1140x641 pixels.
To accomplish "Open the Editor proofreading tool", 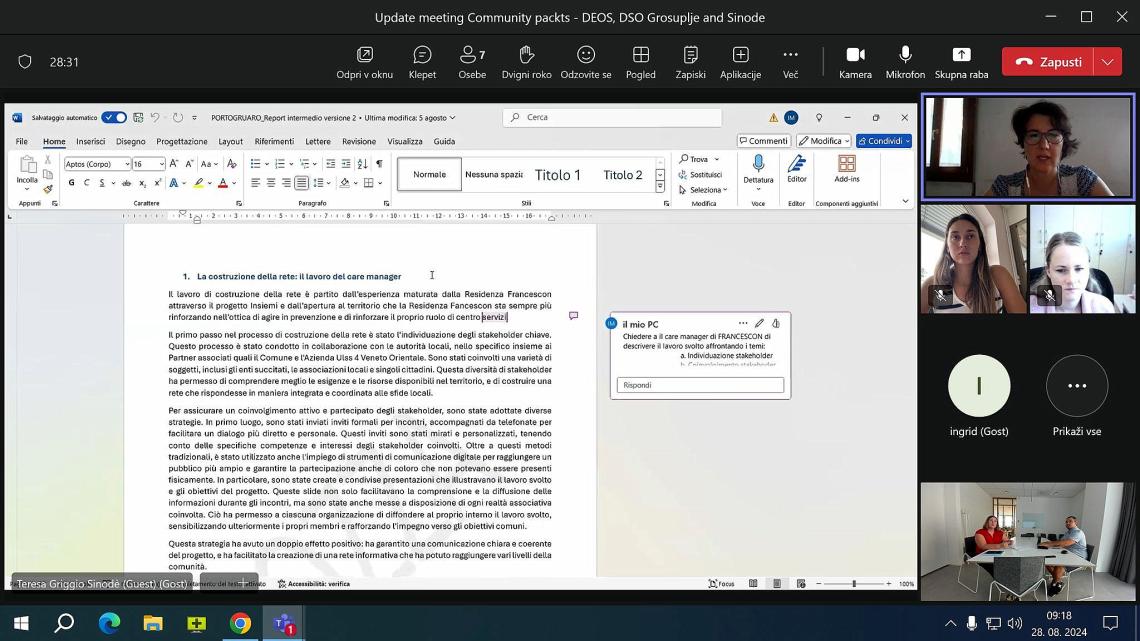I will tap(797, 169).
